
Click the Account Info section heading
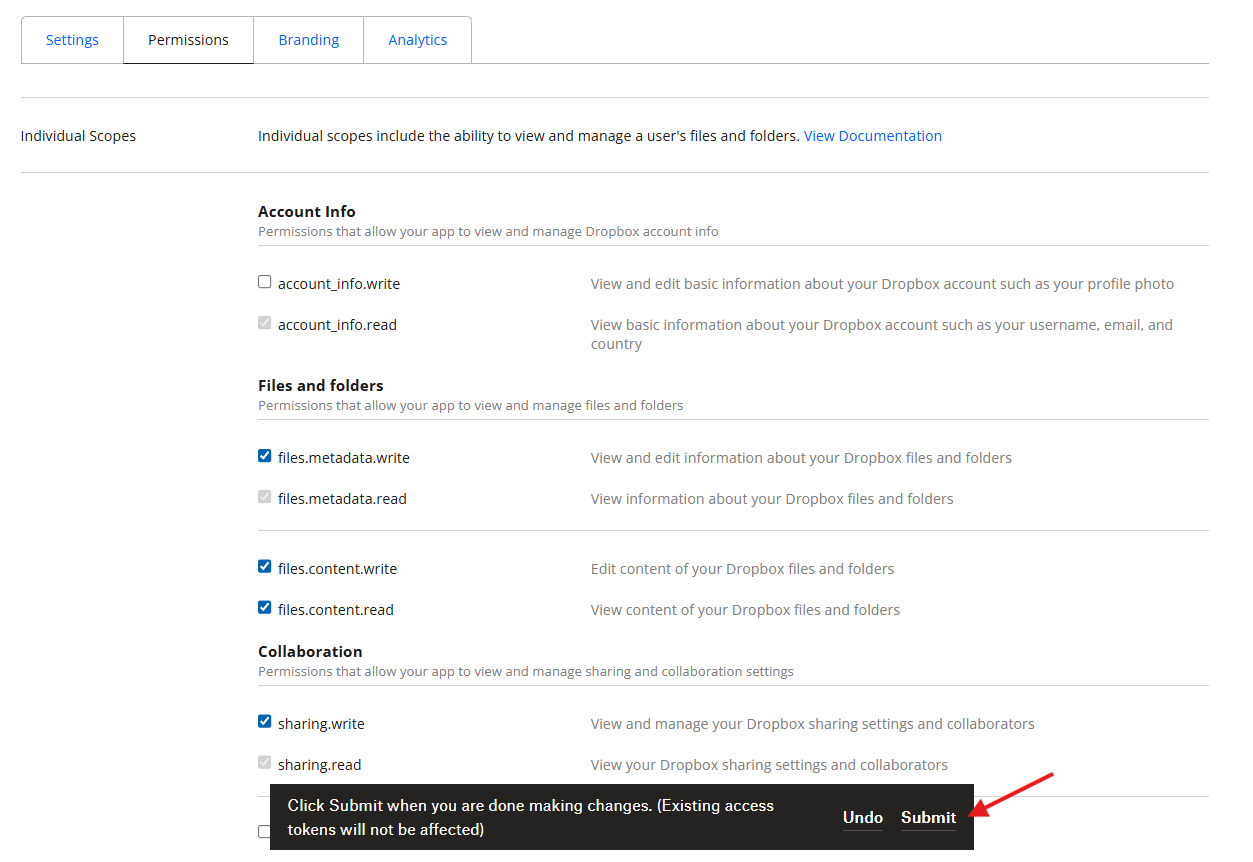tap(306, 212)
